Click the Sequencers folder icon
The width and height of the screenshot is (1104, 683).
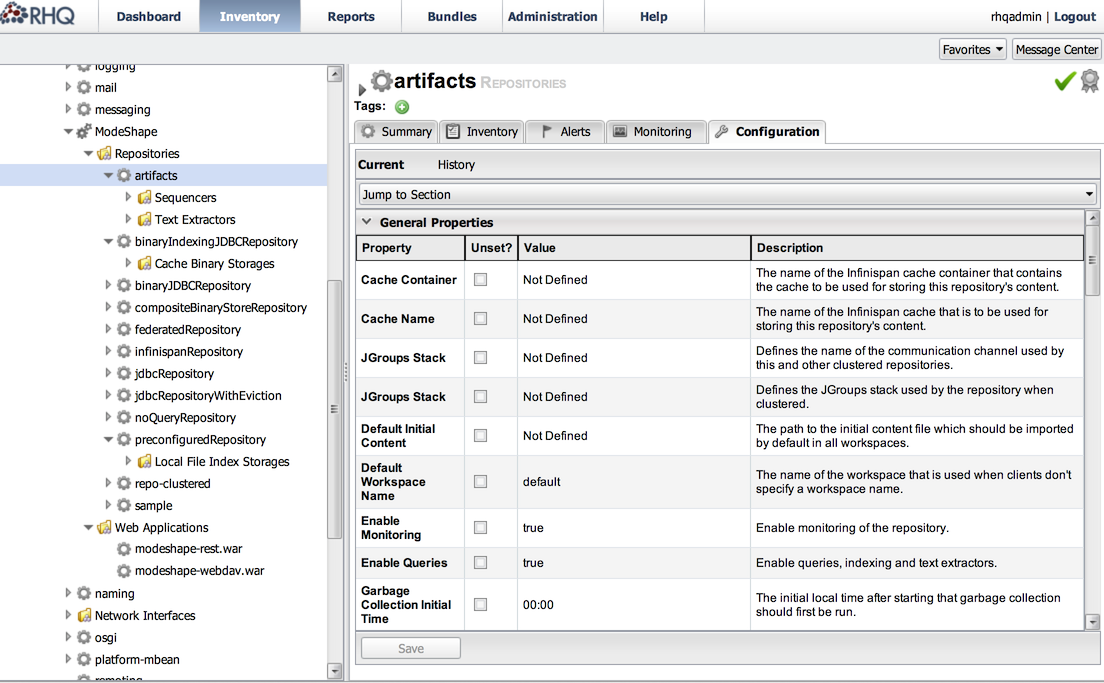[x=144, y=197]
